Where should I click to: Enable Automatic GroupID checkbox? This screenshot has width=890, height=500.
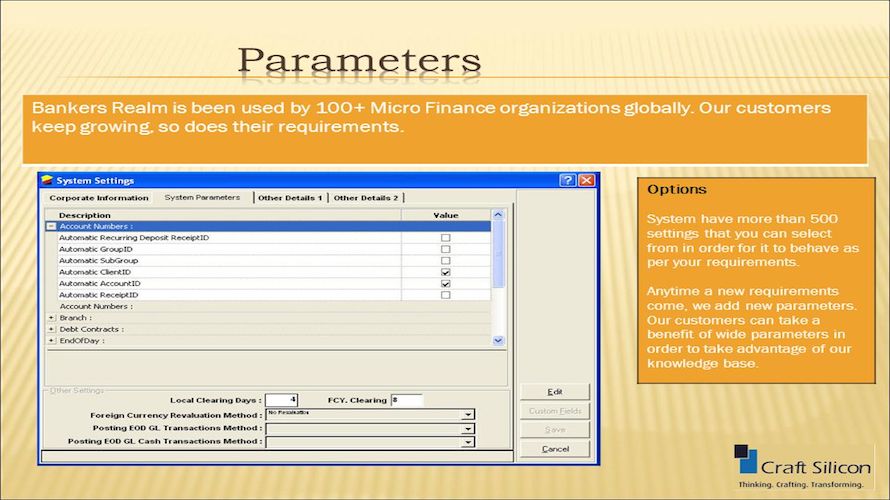point(446,249)
